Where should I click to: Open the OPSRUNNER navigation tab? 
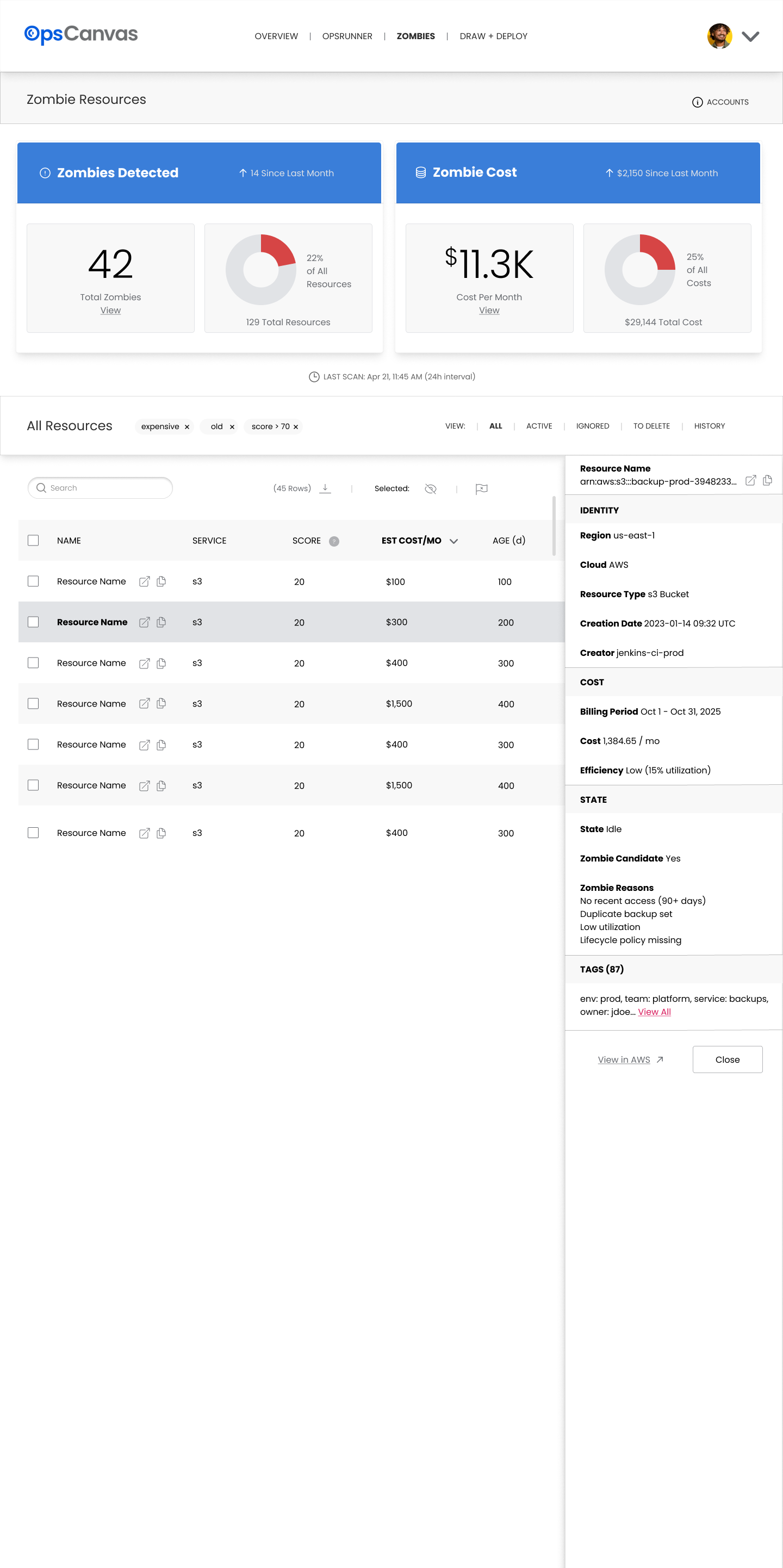pos(347,36)
